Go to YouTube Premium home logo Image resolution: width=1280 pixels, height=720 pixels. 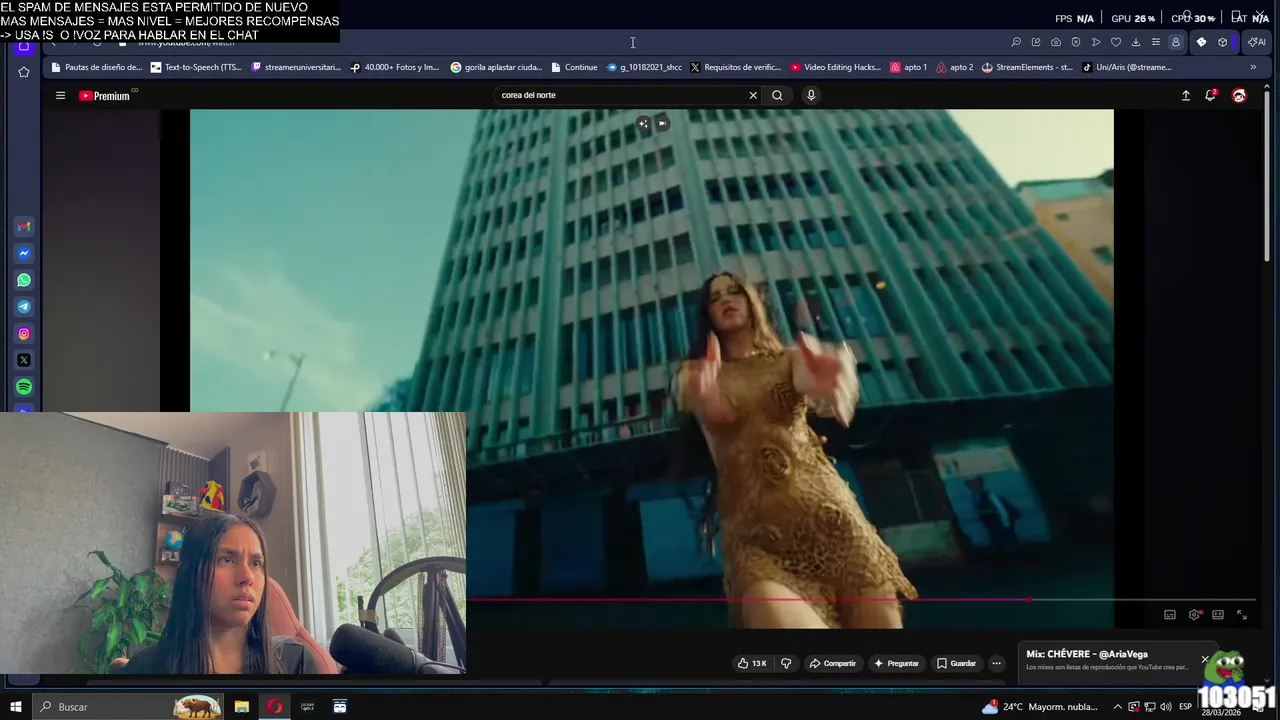[105, 96]
